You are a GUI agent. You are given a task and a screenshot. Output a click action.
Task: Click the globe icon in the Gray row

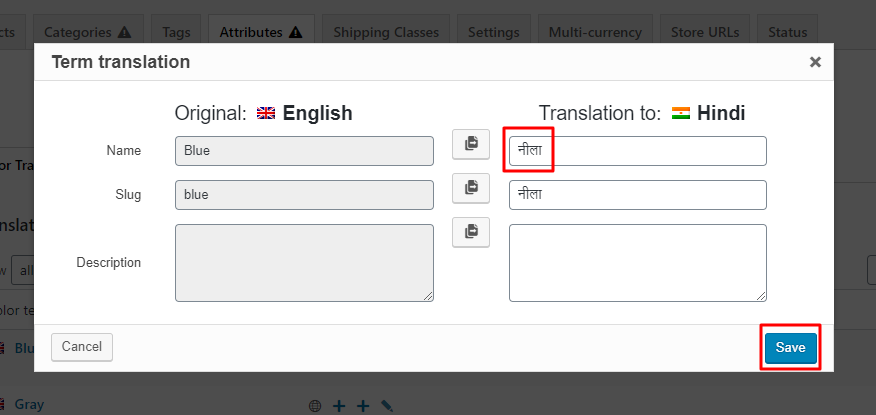(x=316, y=406)
